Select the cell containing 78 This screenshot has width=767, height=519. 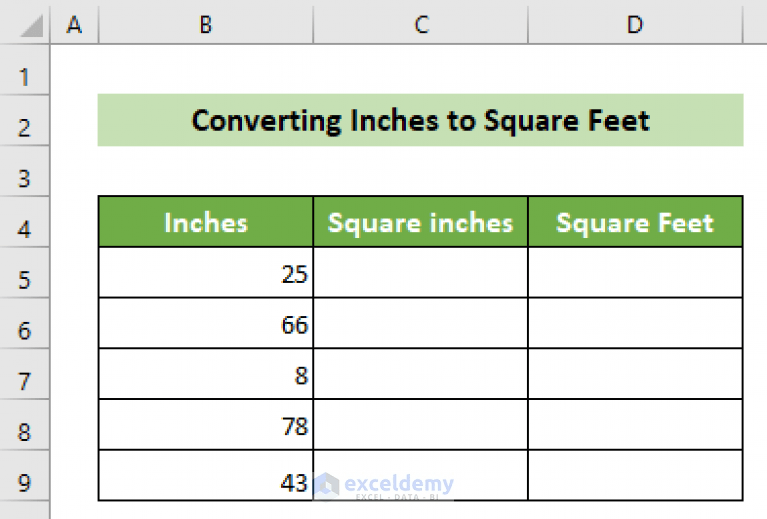click(206, 425)
